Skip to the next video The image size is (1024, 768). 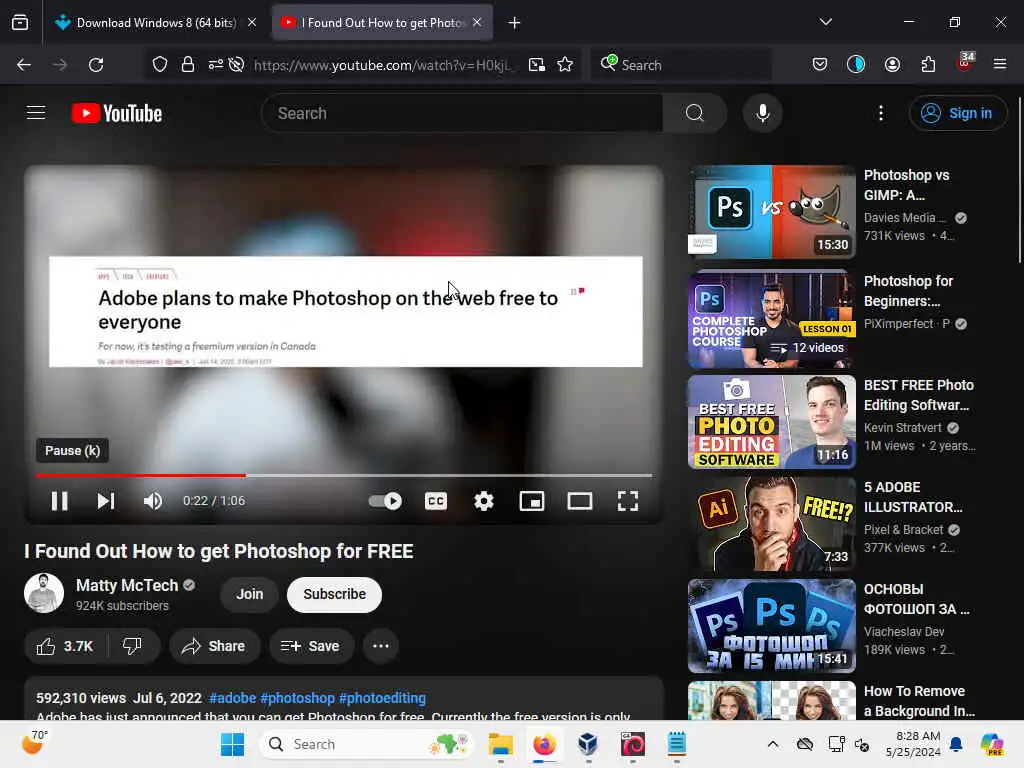[106, 501]
